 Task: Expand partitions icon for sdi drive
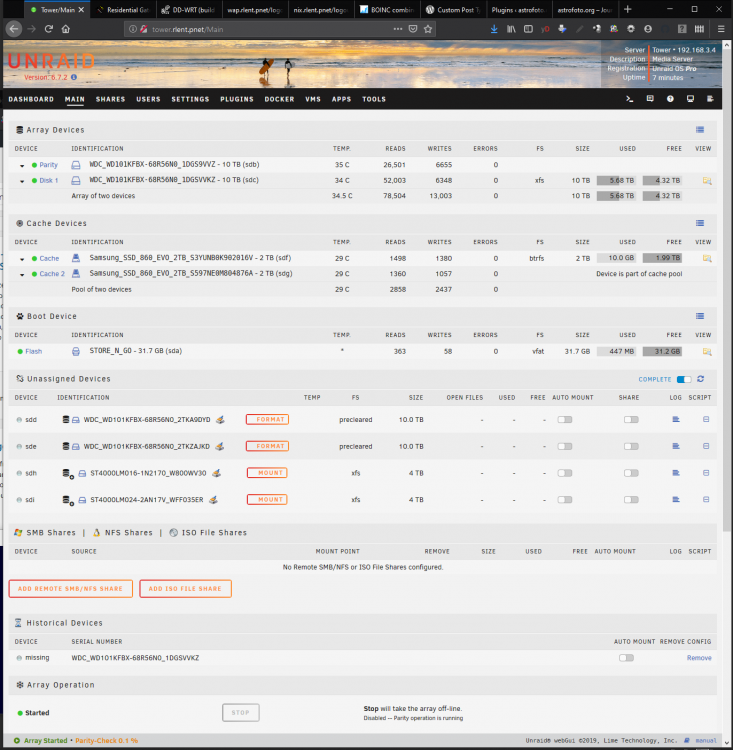[68, 500]
